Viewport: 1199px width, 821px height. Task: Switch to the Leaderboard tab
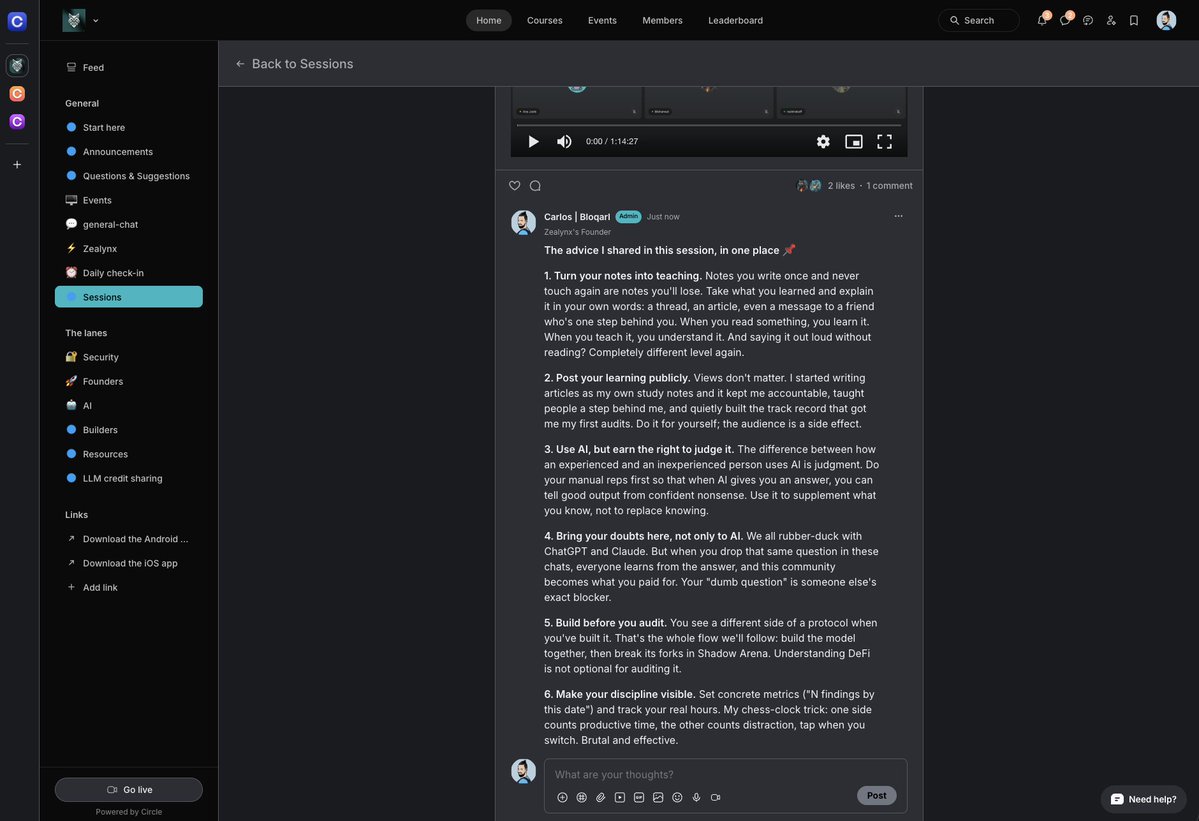pyautogui.click(x=735, y=21)
